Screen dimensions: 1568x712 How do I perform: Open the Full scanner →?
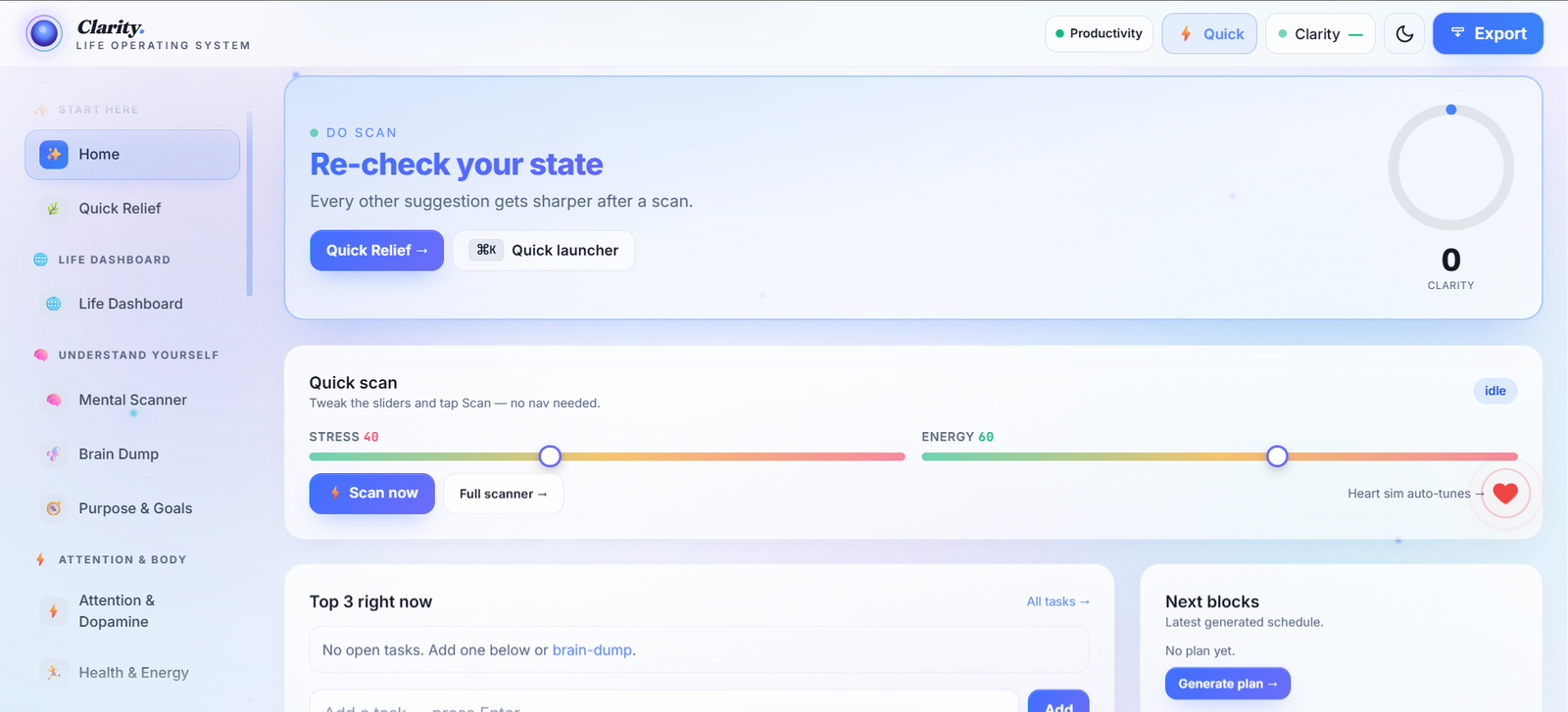(x=504, y=494)
